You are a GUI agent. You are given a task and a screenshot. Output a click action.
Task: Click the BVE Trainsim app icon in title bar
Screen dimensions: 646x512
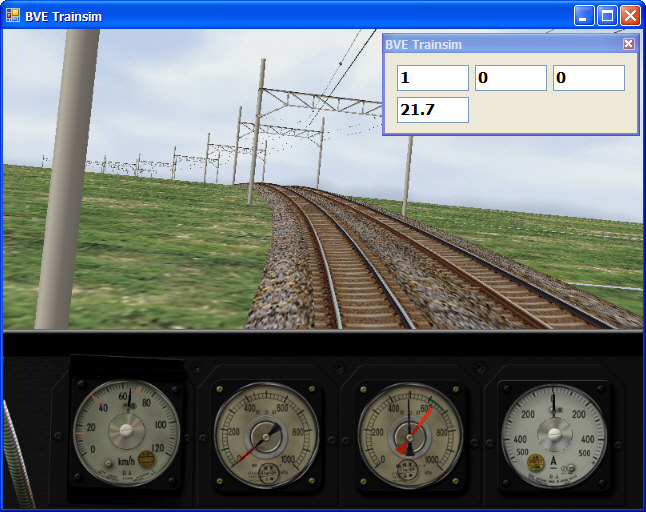click(x=13, y=16)
